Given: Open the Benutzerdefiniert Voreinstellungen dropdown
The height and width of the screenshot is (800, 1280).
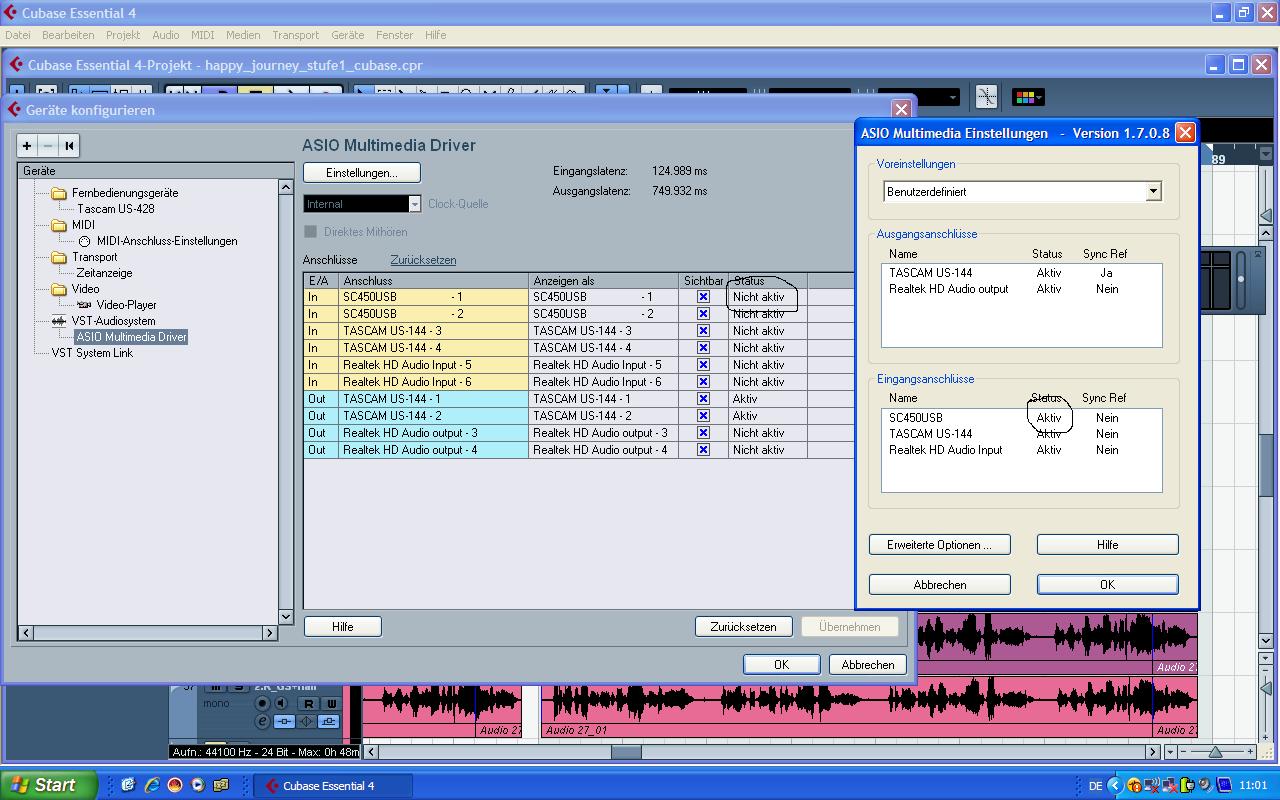Looking at the screenshot, I should [1153, 191].
